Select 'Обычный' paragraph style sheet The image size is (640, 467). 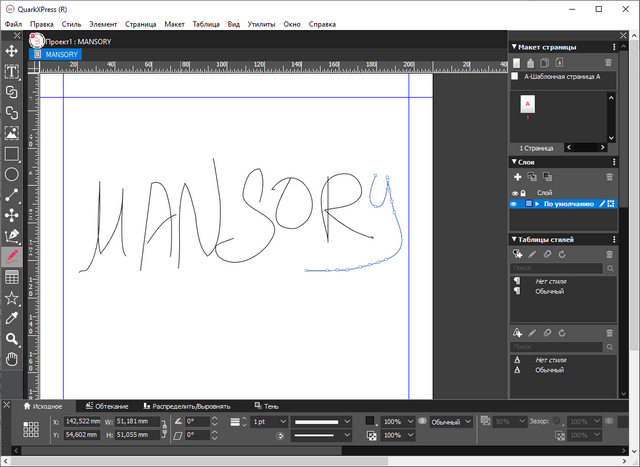click(549, 292)
